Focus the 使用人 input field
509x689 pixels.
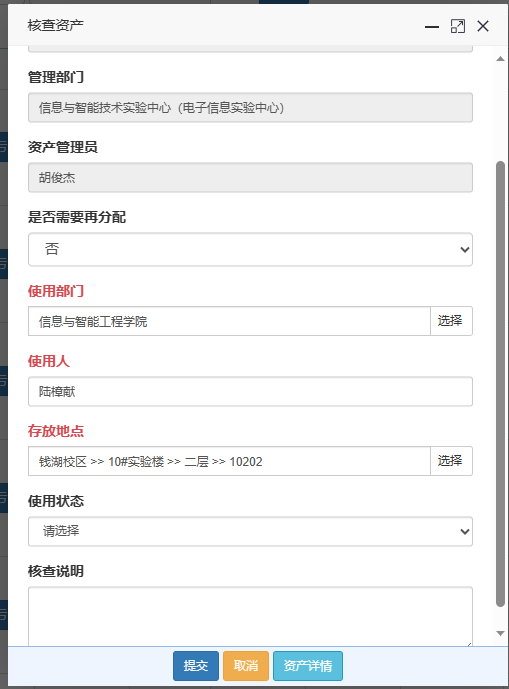(250, 391)
